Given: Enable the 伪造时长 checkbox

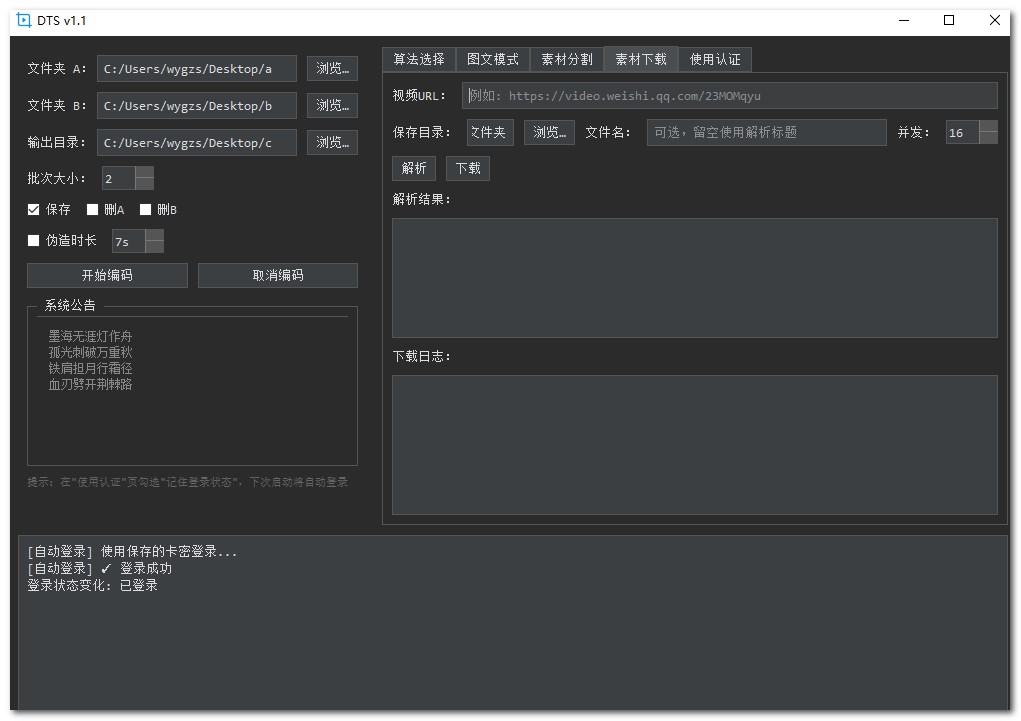Looking at the screenshot, I should [x=34, y=240].
